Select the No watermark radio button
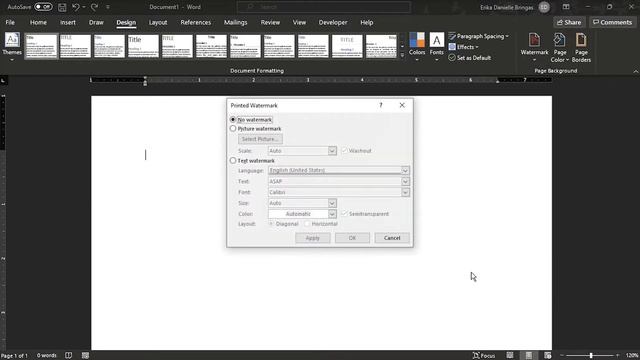The height and width of the screenshot is (360, 640). [x=233, y=120]
